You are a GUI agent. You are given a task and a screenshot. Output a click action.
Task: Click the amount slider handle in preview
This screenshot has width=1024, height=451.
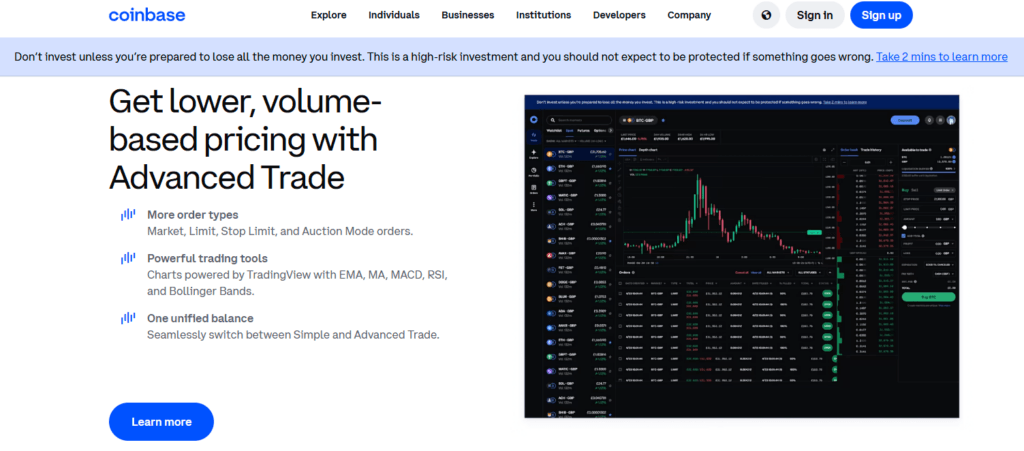[x=904, y=227]
